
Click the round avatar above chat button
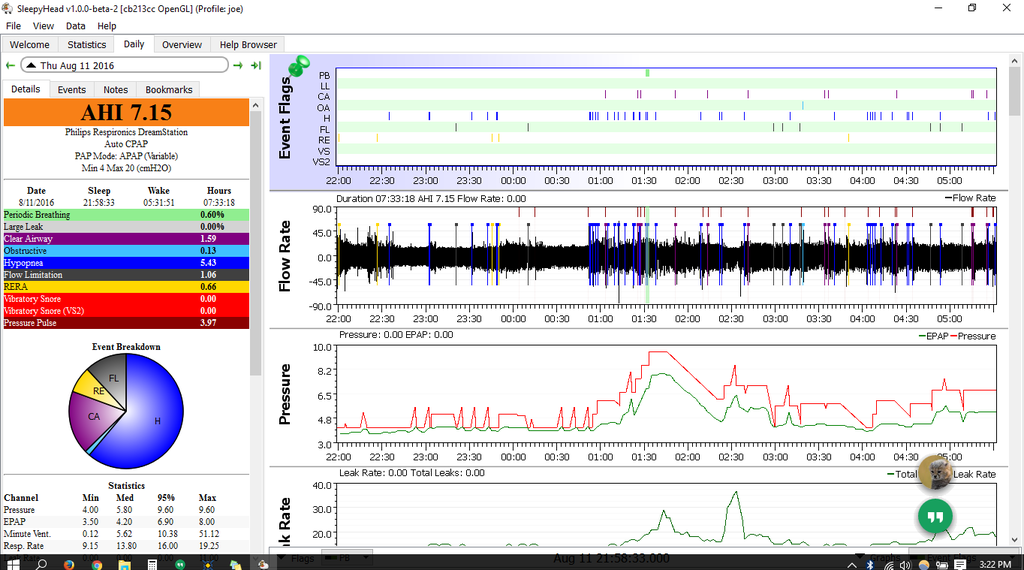[x=935, y=473]
